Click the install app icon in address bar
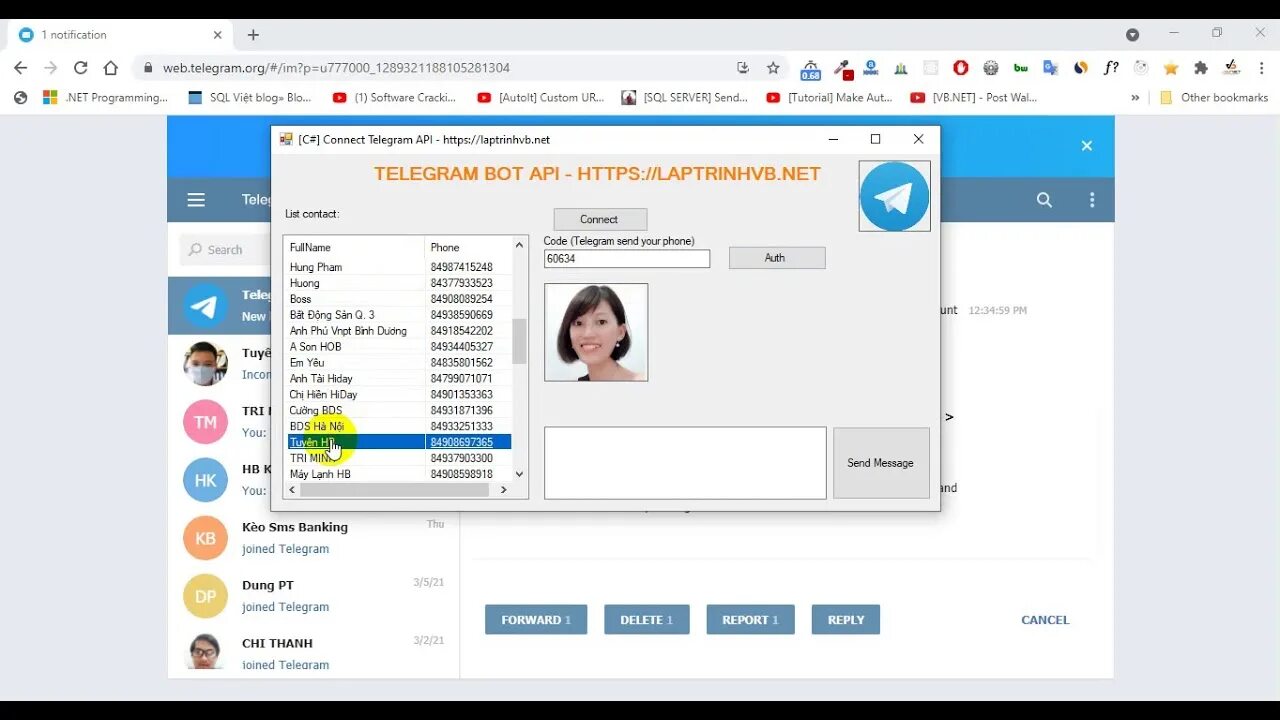 743,68
